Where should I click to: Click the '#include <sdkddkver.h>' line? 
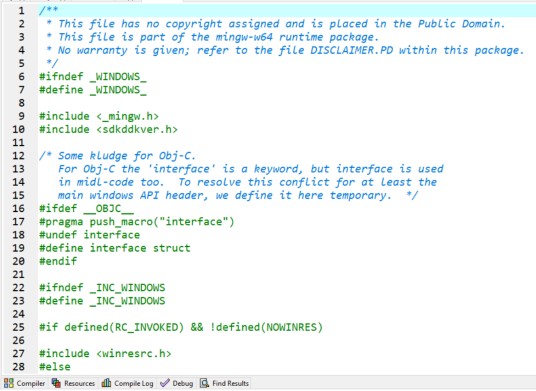pyautogui.click(x=108, y=129)
